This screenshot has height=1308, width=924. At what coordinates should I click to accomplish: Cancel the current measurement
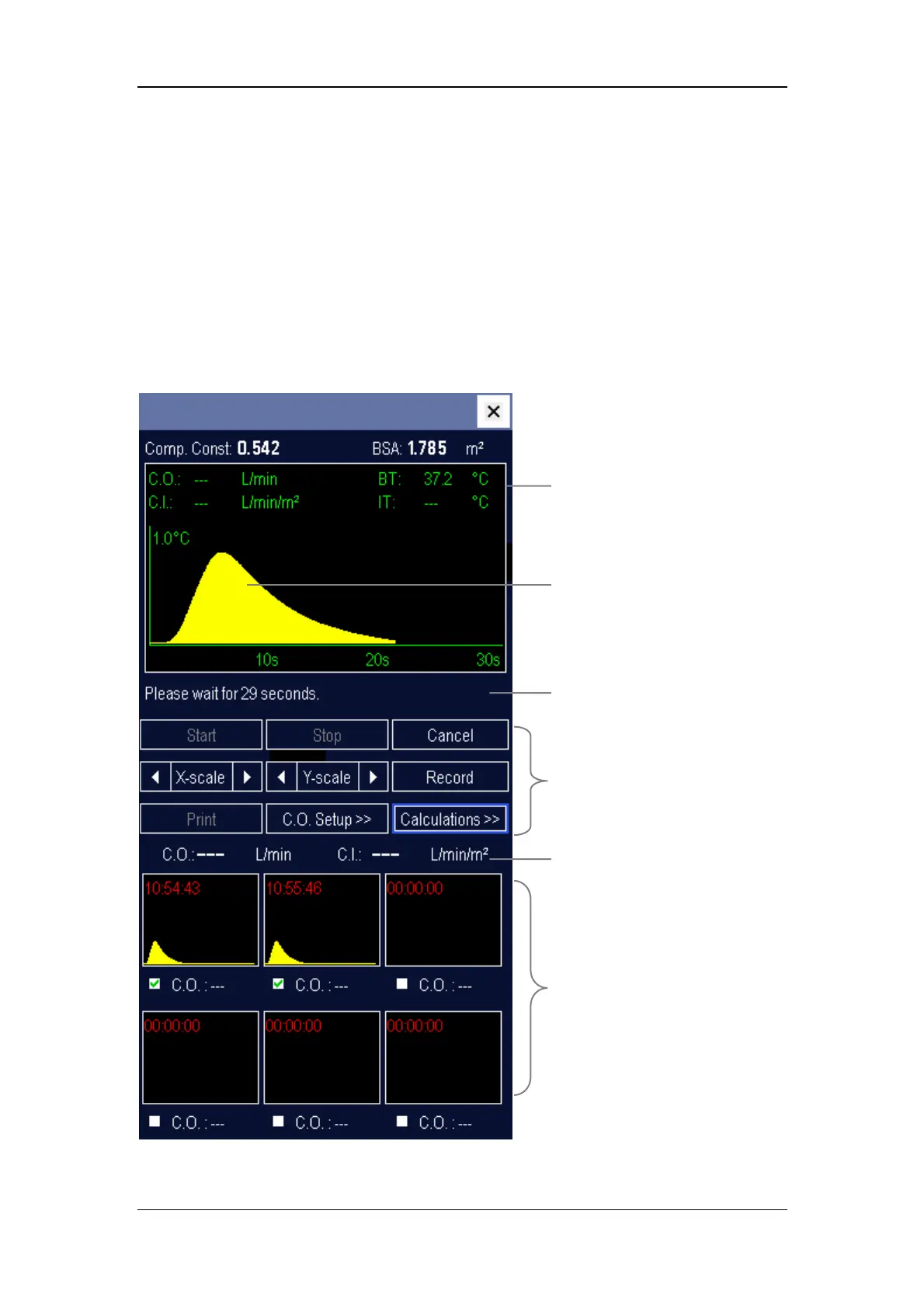tap(450, 735)
